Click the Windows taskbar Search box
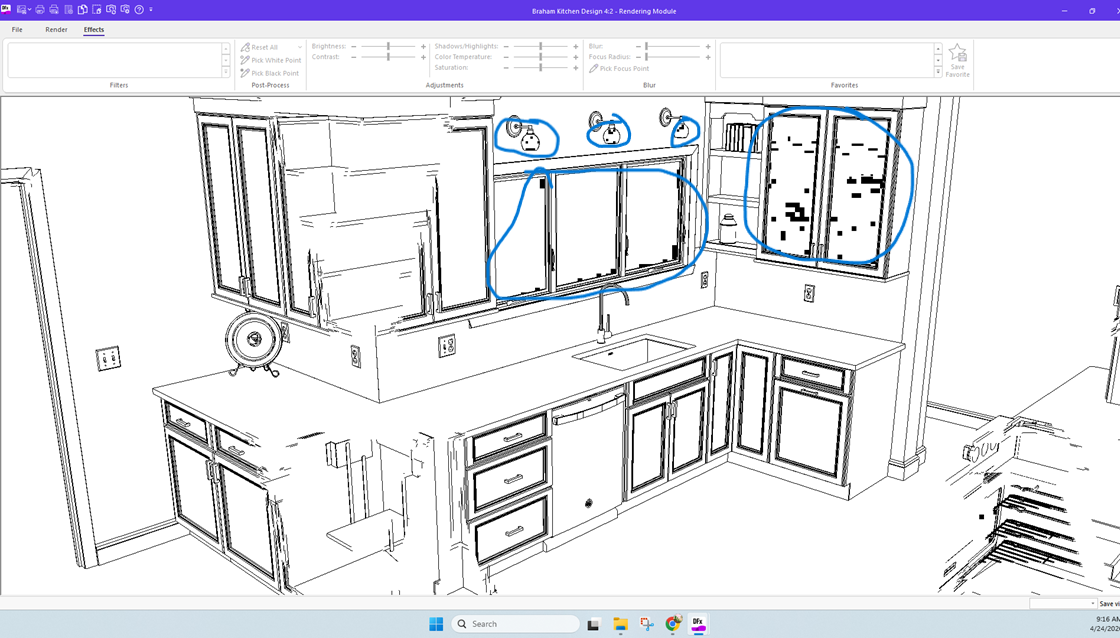Viewport: 1120px width, 638px height. pyautogui.click(x=515, y=624)
